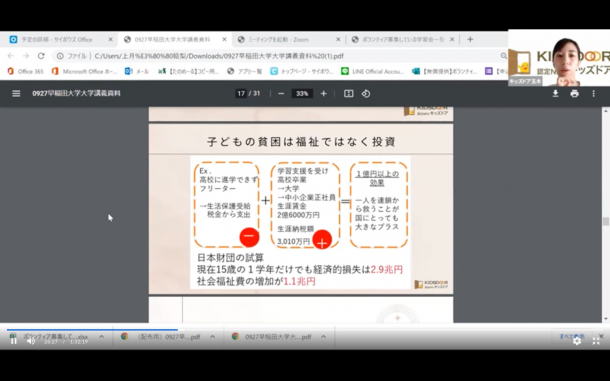This screenshot has height=381, width=610.
Task: Click the page number field showing 17
Action: point(241,94)
